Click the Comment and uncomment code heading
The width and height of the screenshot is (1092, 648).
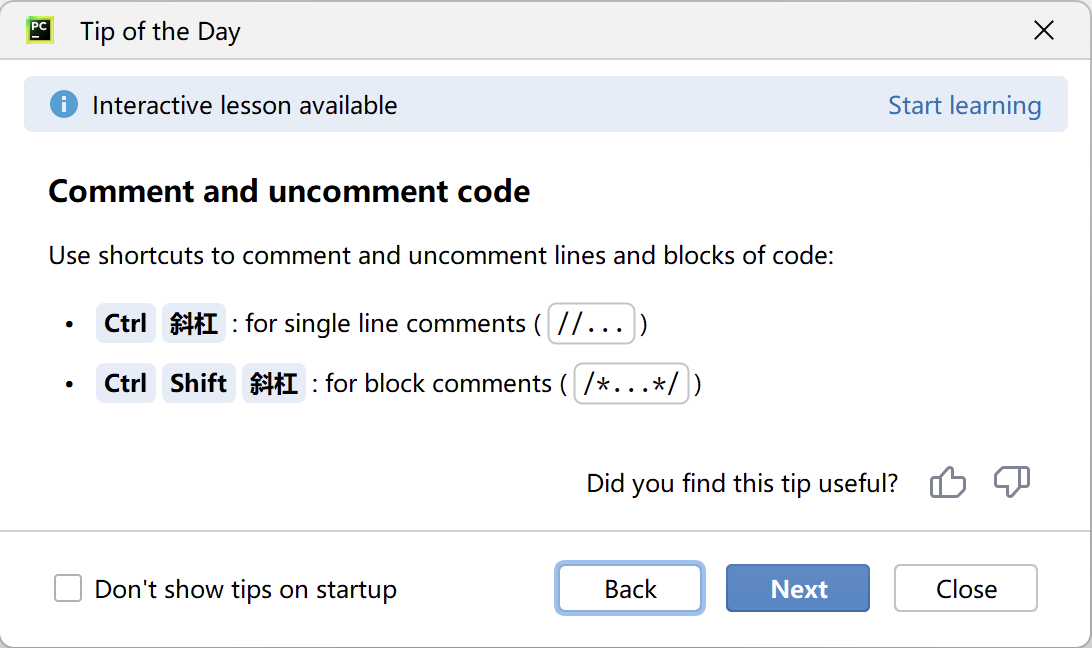(288, 191)
